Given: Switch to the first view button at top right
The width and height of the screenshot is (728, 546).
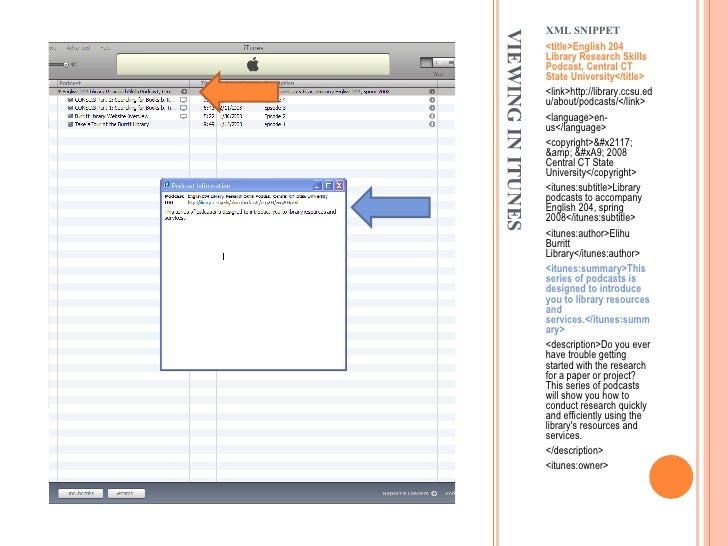Looking at the screenshot, I should pyautogui.click(x=426, y=62).
